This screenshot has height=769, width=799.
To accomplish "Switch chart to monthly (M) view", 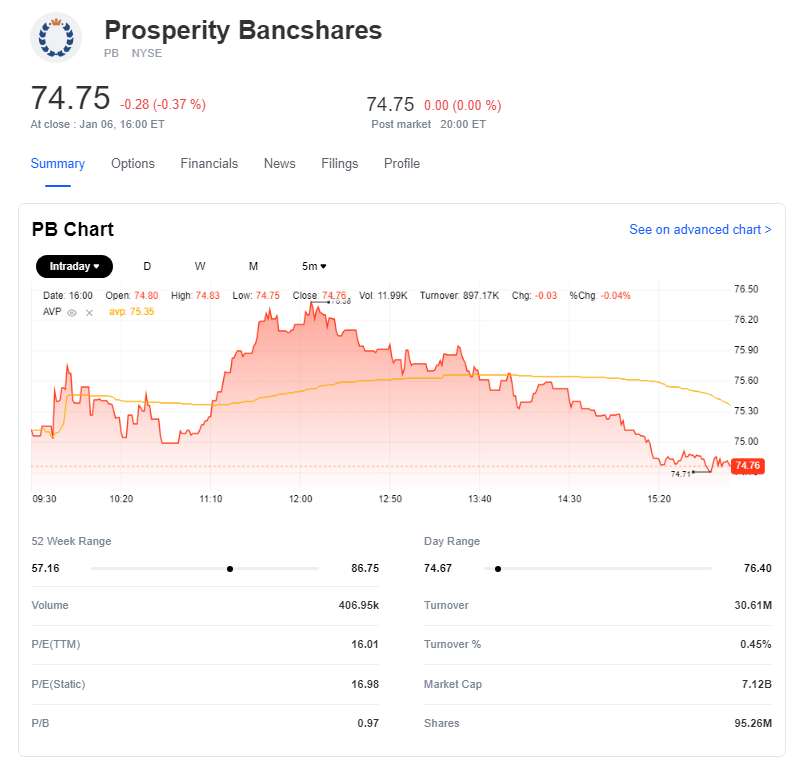I will [x=253, y=266].
